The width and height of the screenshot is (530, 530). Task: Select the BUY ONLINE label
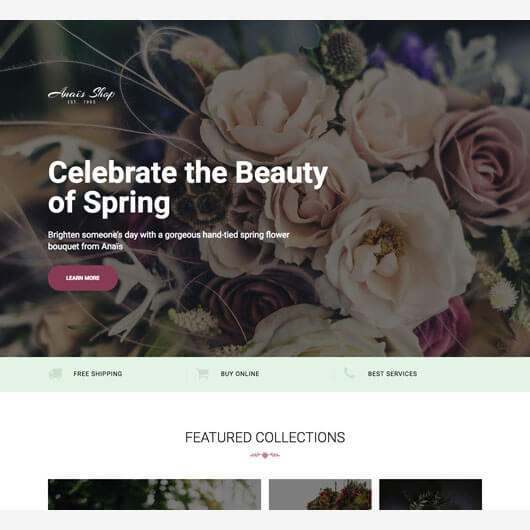coord(240,374)
